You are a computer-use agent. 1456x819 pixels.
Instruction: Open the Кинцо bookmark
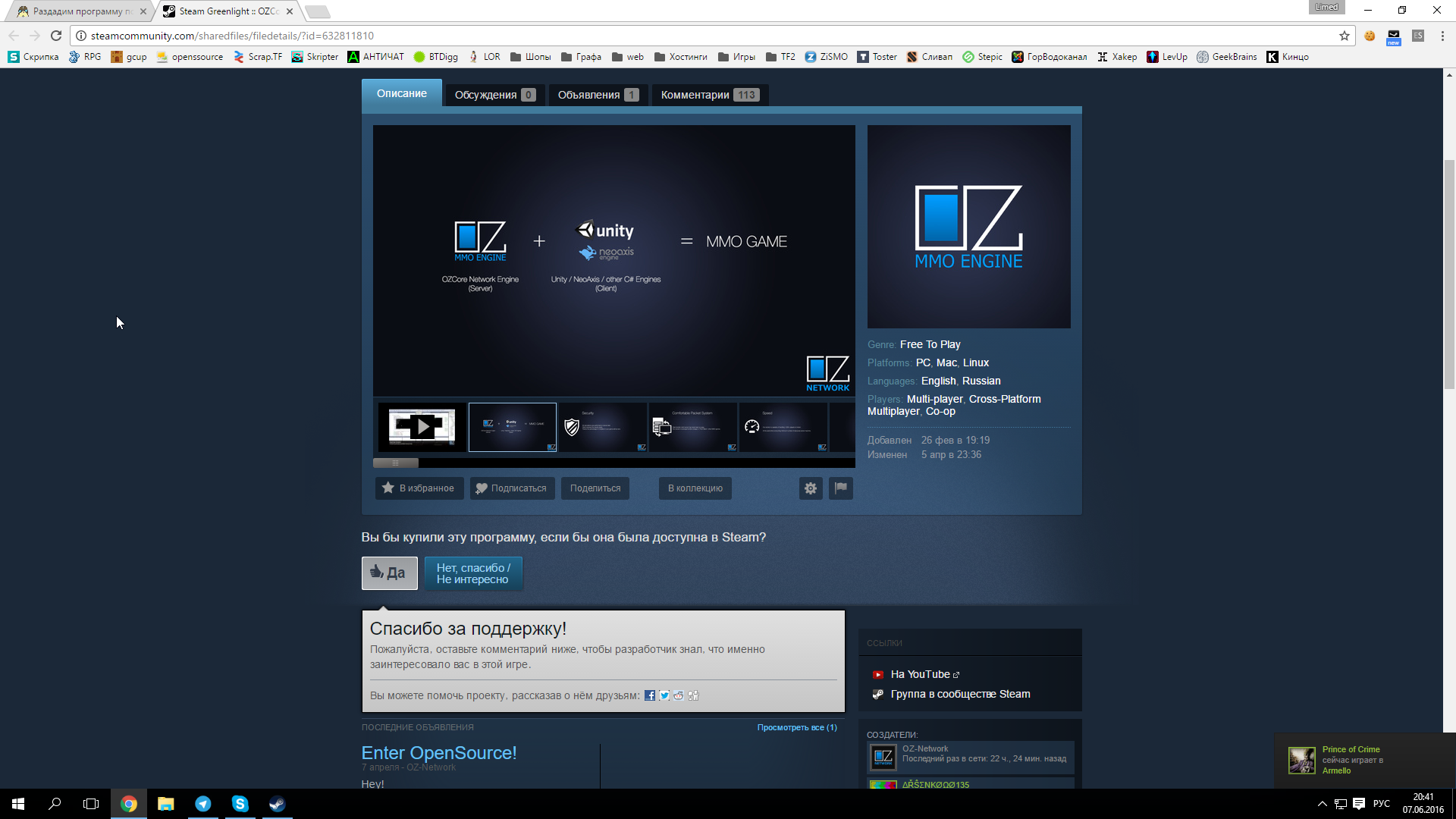point(1288,57)
